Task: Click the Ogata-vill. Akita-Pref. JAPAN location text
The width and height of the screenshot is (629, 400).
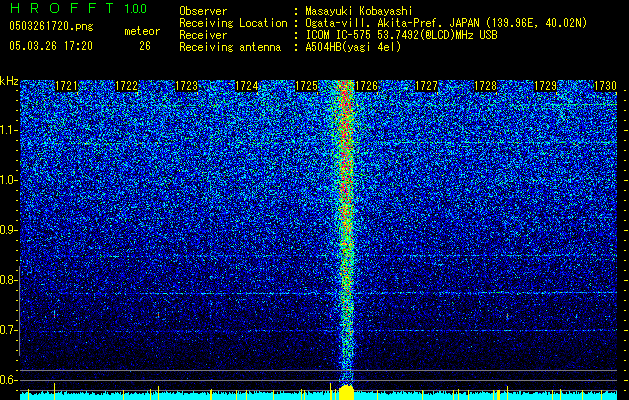Action: point(446,23)
